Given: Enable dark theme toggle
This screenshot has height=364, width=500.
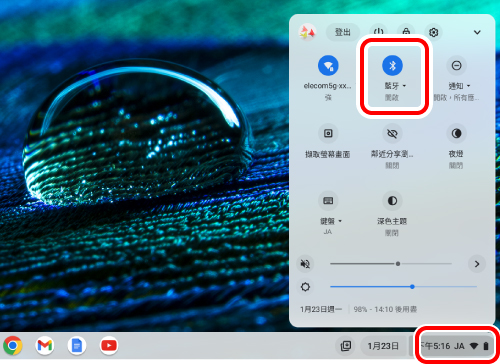Looking at the screenshot, I should click(x=392, y=201).
